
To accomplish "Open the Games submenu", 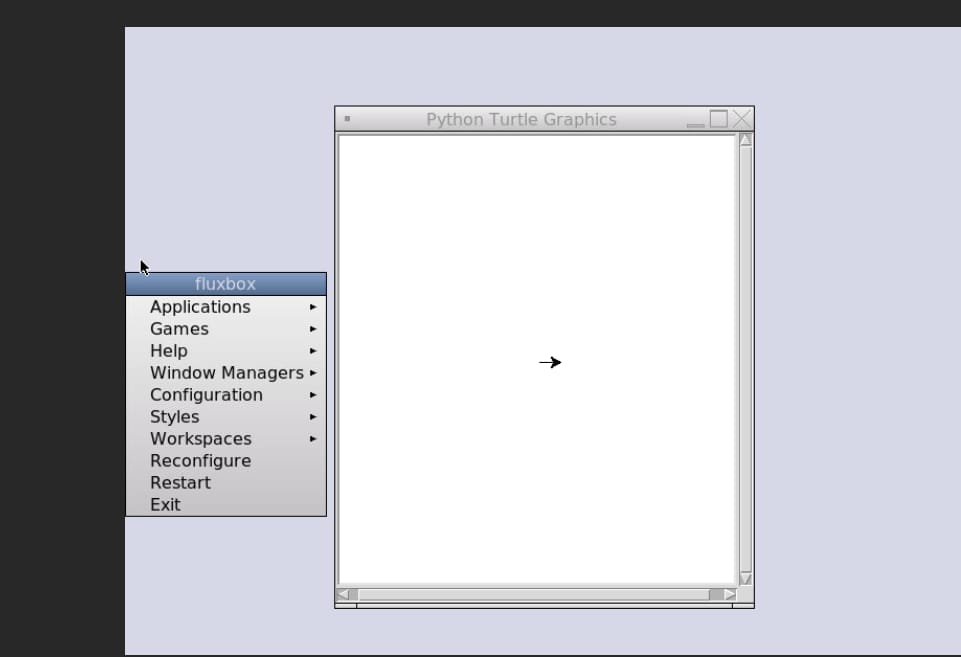I will 226,328.
